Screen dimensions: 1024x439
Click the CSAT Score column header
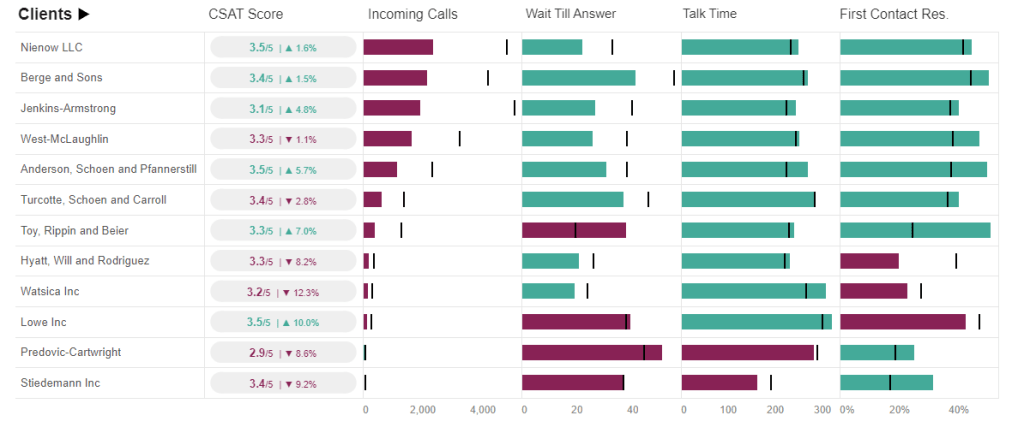coord(245,14)
